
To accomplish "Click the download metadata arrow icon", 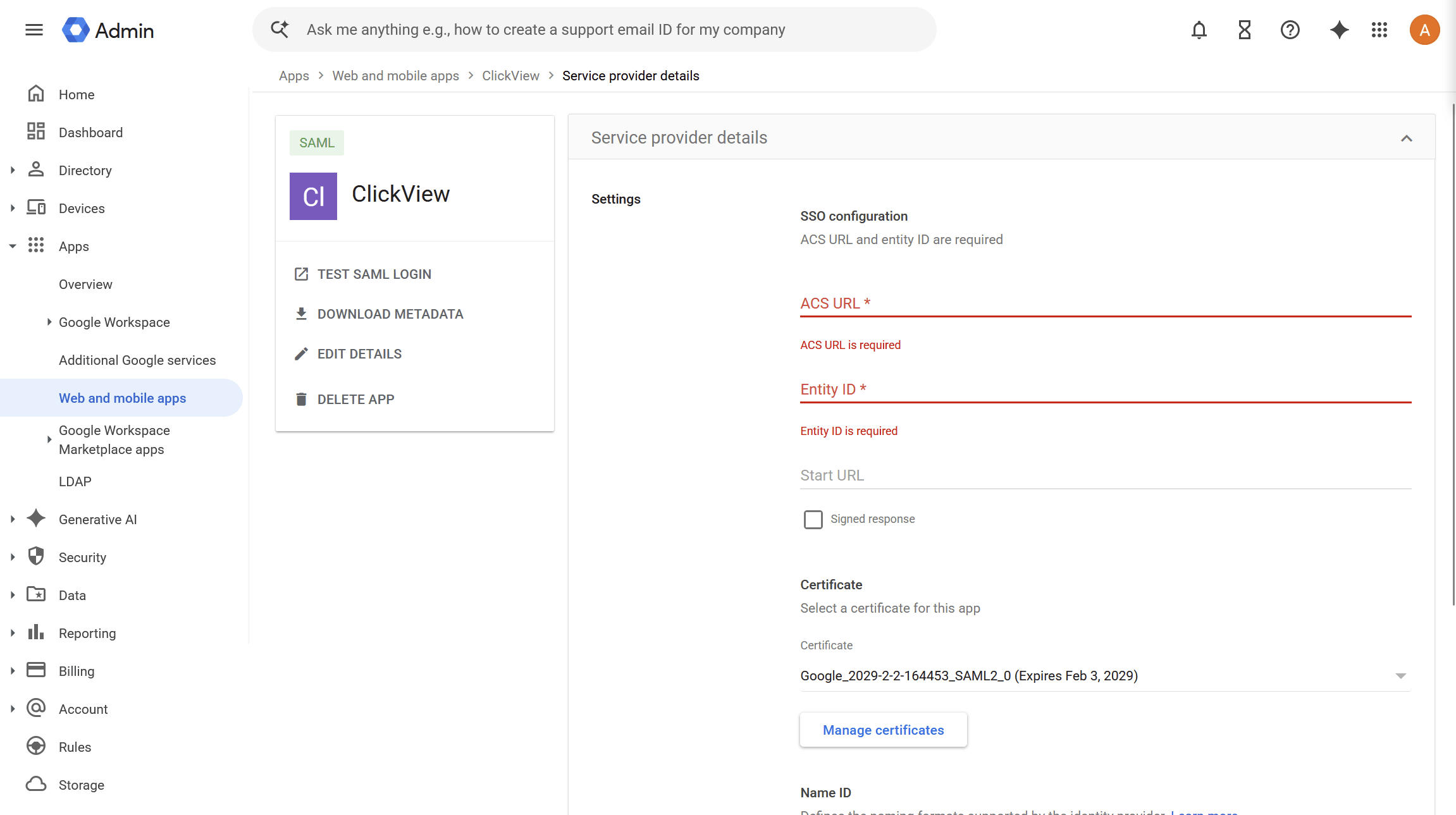I will 301,314.
